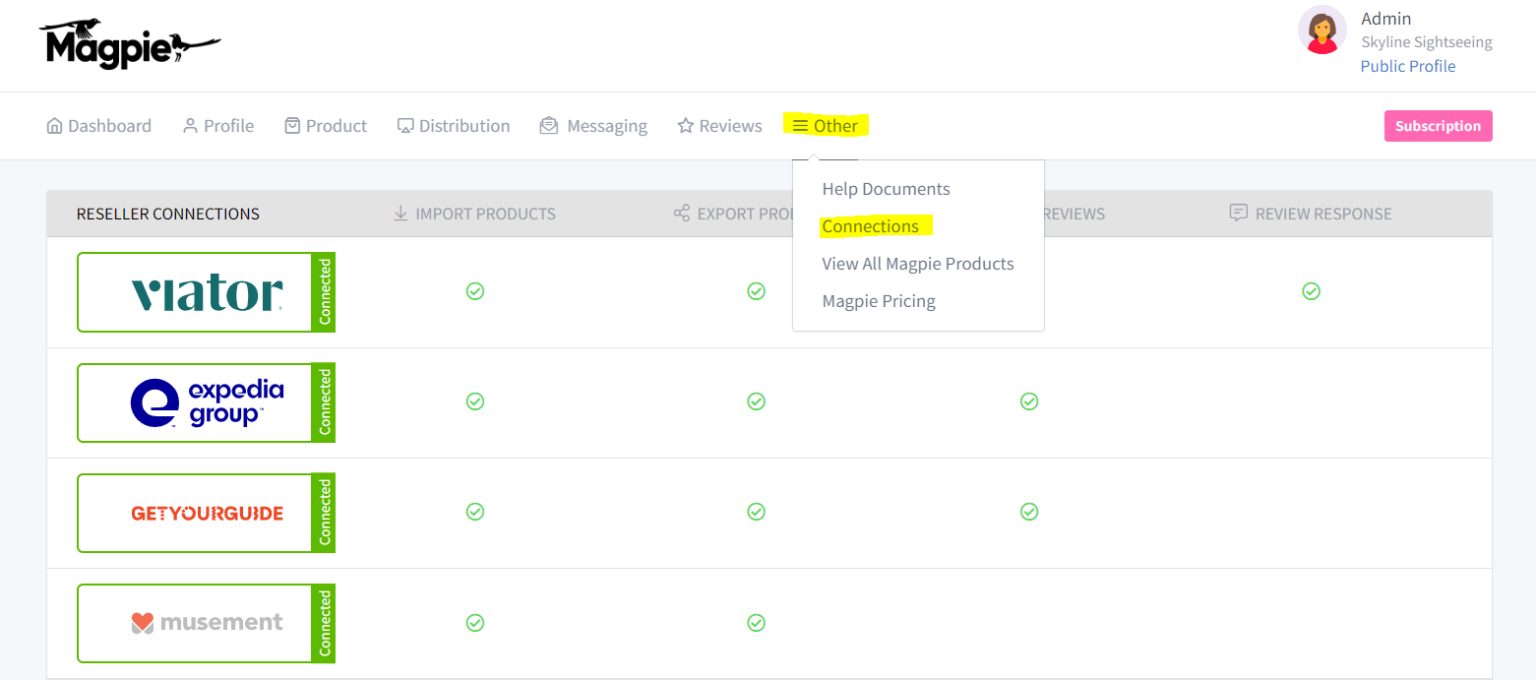Collapse the Other dropdown menu
The width and height of the screenshot is (1536, 680).
[826, 126]
